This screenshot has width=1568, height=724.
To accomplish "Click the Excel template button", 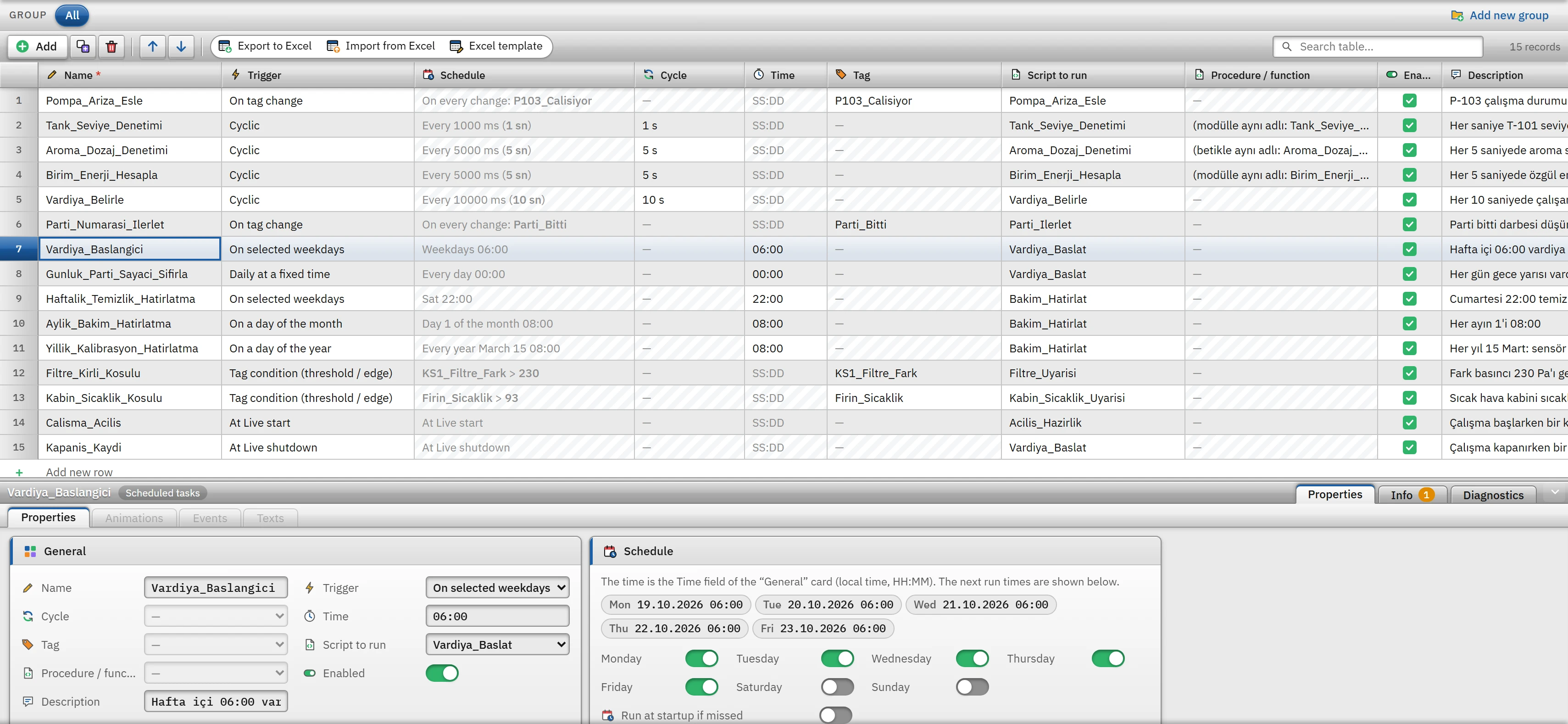I will 496,46.
